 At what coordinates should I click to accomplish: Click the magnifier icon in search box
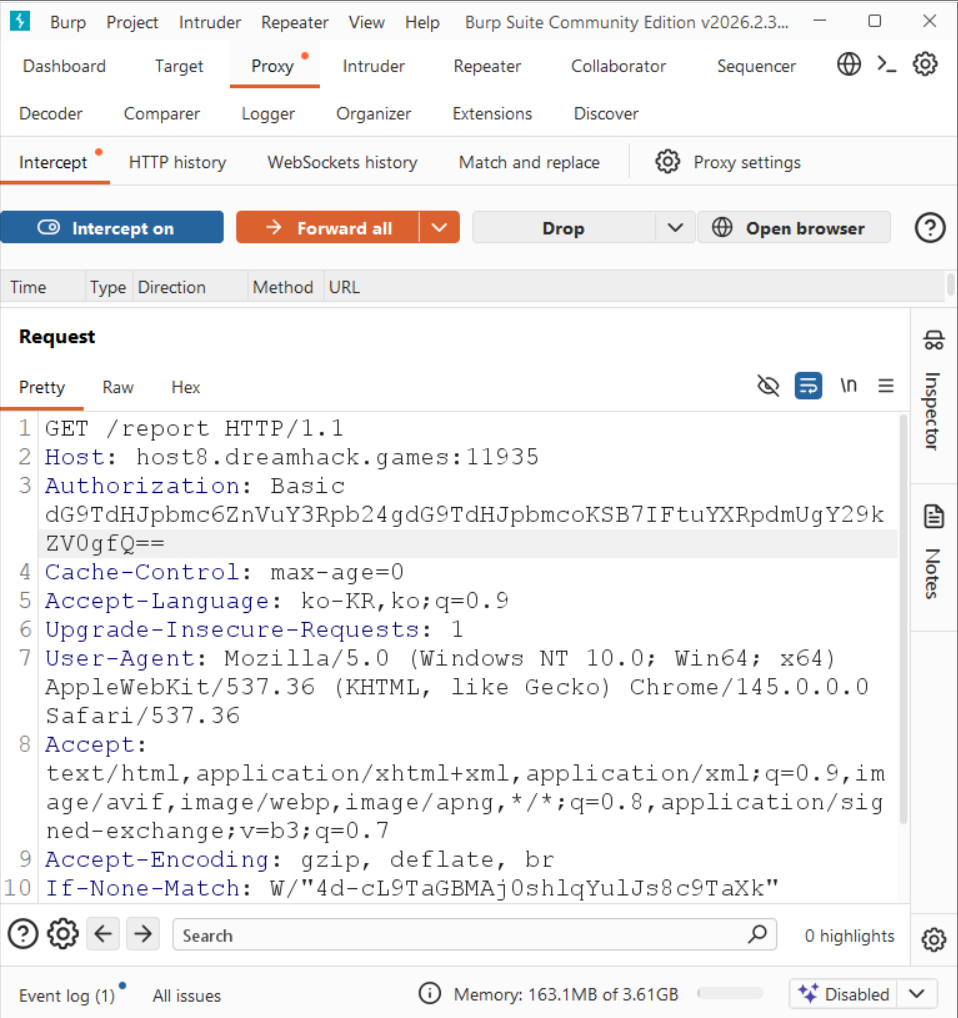point(757,934)
